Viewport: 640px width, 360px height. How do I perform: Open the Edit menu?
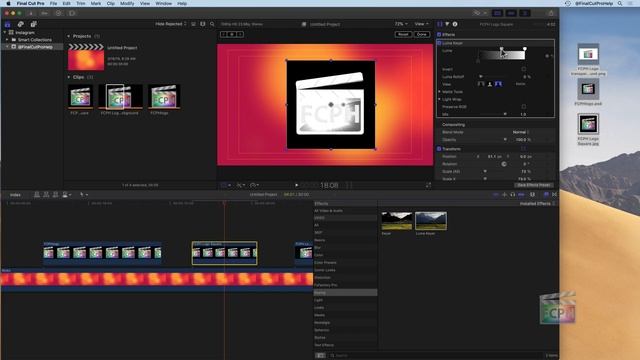coord(67,3)
